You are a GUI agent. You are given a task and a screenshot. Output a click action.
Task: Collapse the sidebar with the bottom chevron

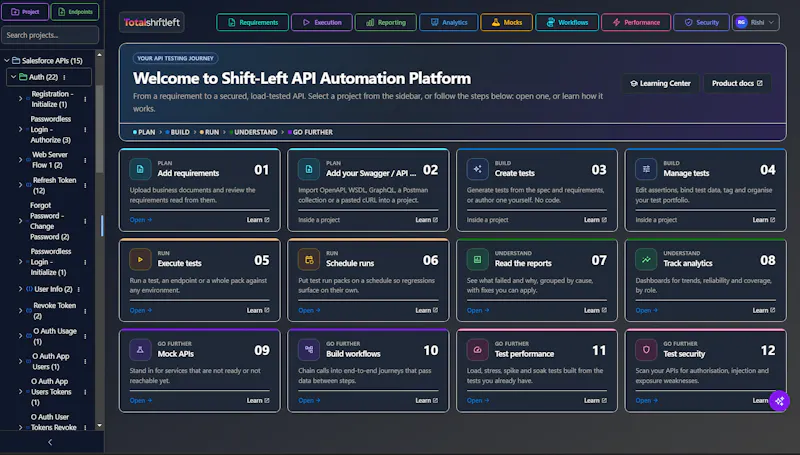pos(50,442)
